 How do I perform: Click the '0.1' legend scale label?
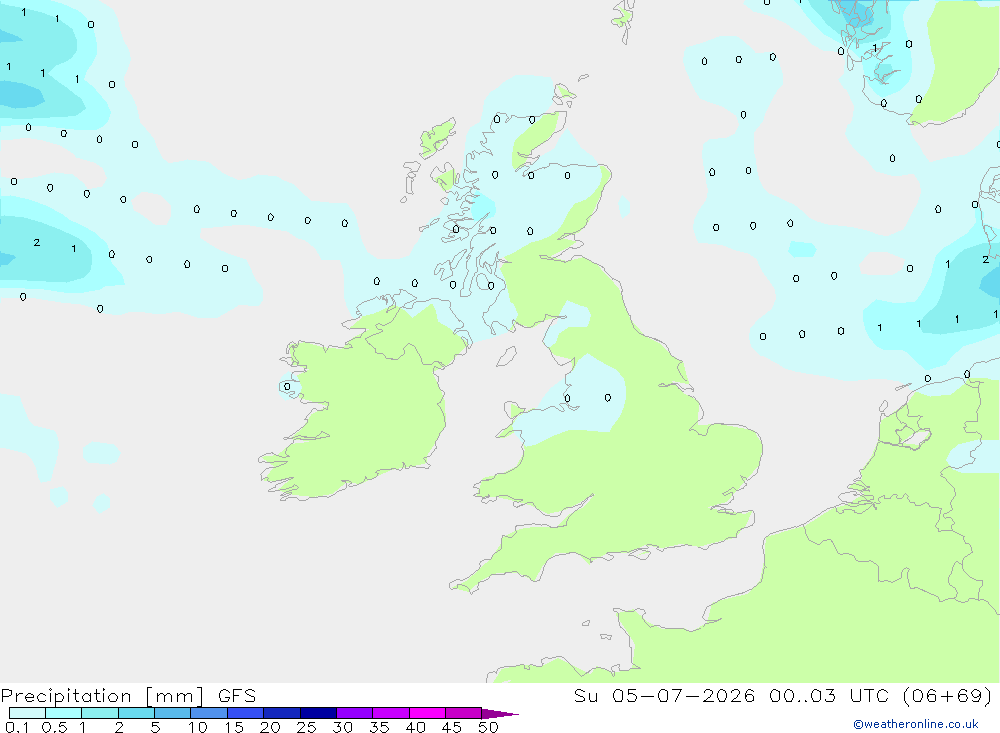coord(17,727)
